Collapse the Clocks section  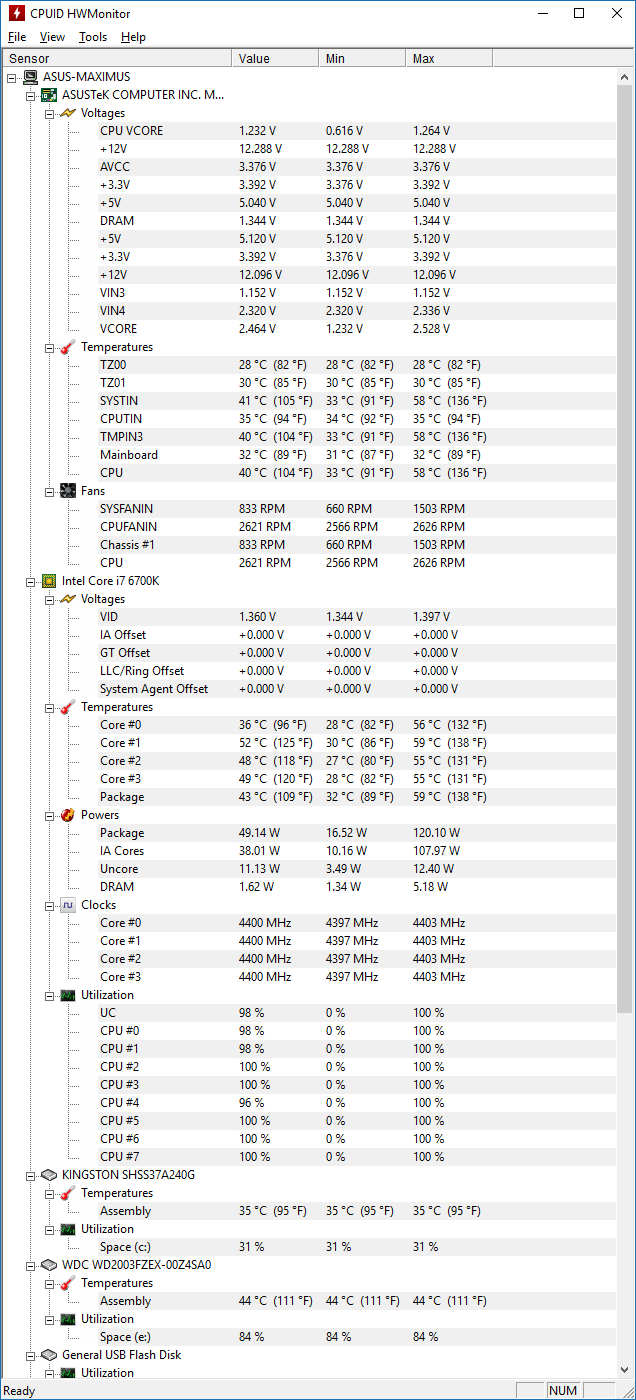click(48, 905)
